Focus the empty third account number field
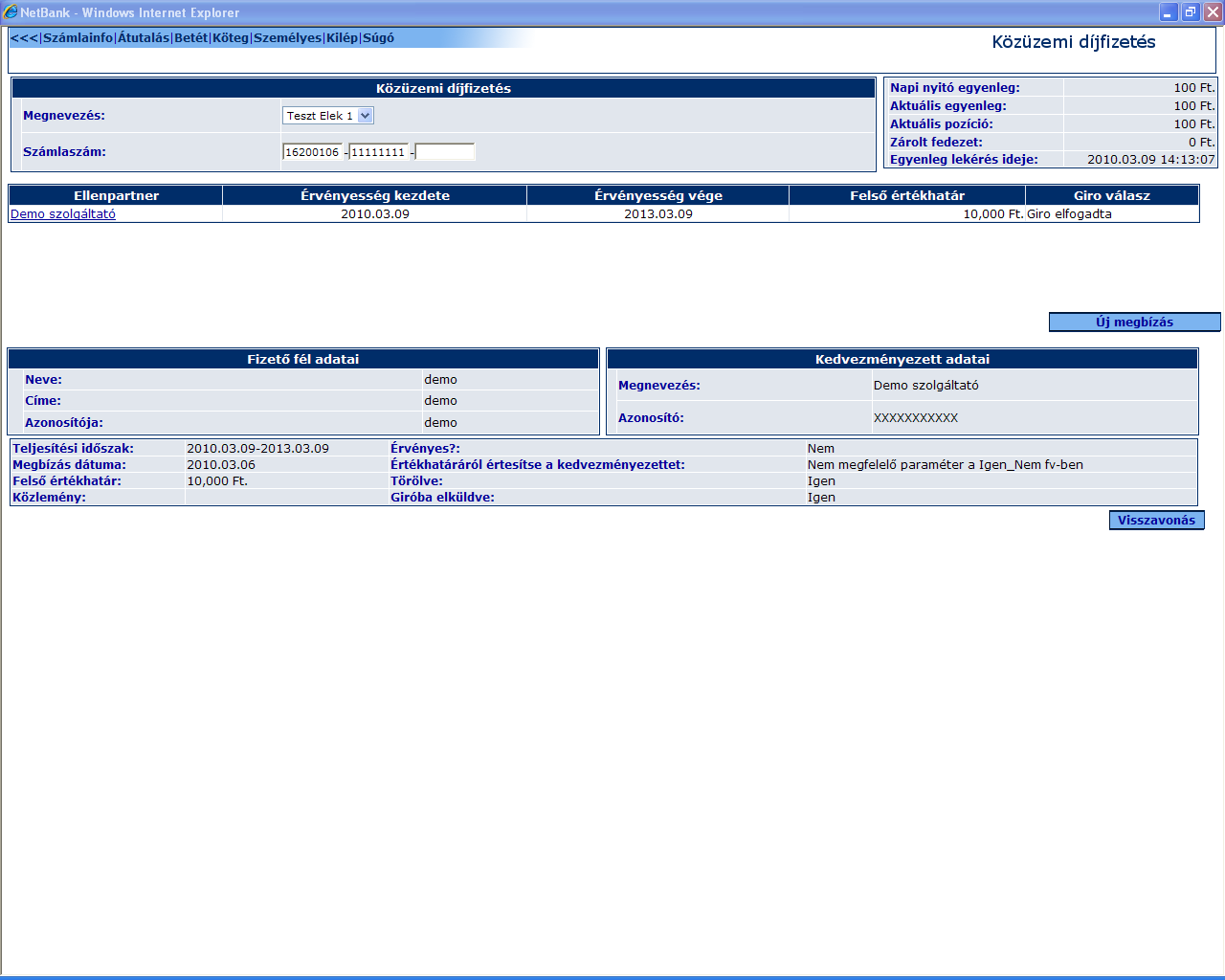This screenshot has height=980, width=1225. click(445, 152)
